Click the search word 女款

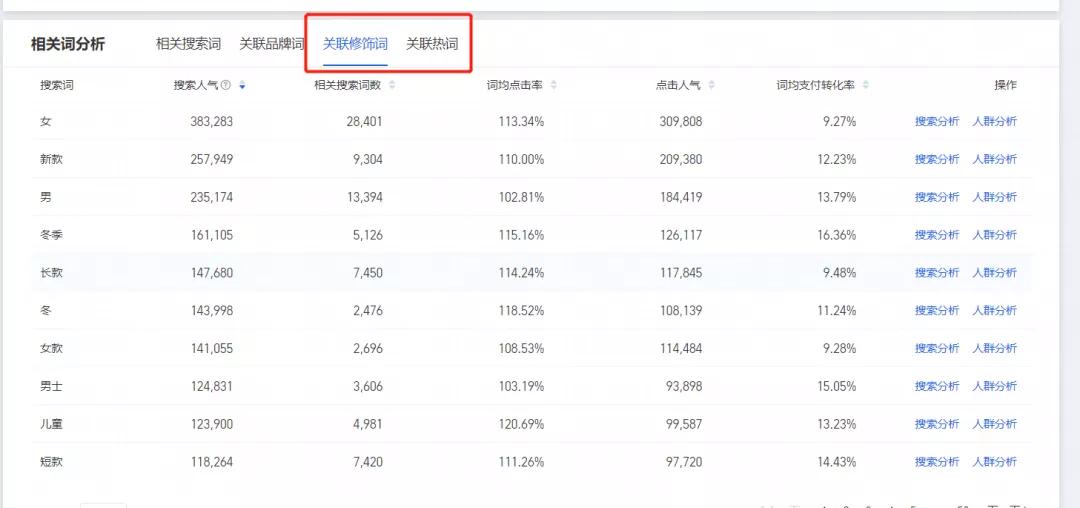(52, 349)
